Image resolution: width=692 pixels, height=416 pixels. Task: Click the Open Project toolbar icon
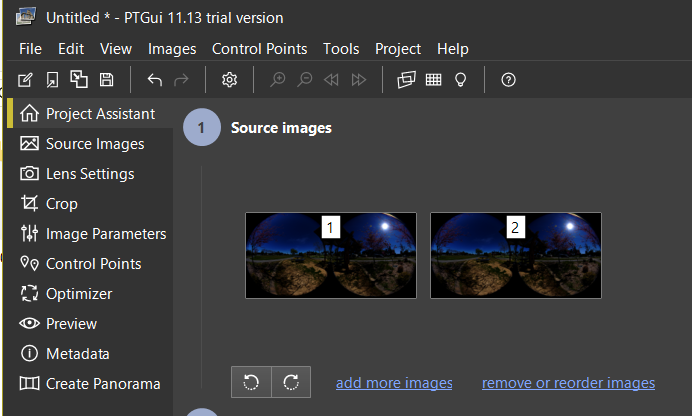coord(52,80)
